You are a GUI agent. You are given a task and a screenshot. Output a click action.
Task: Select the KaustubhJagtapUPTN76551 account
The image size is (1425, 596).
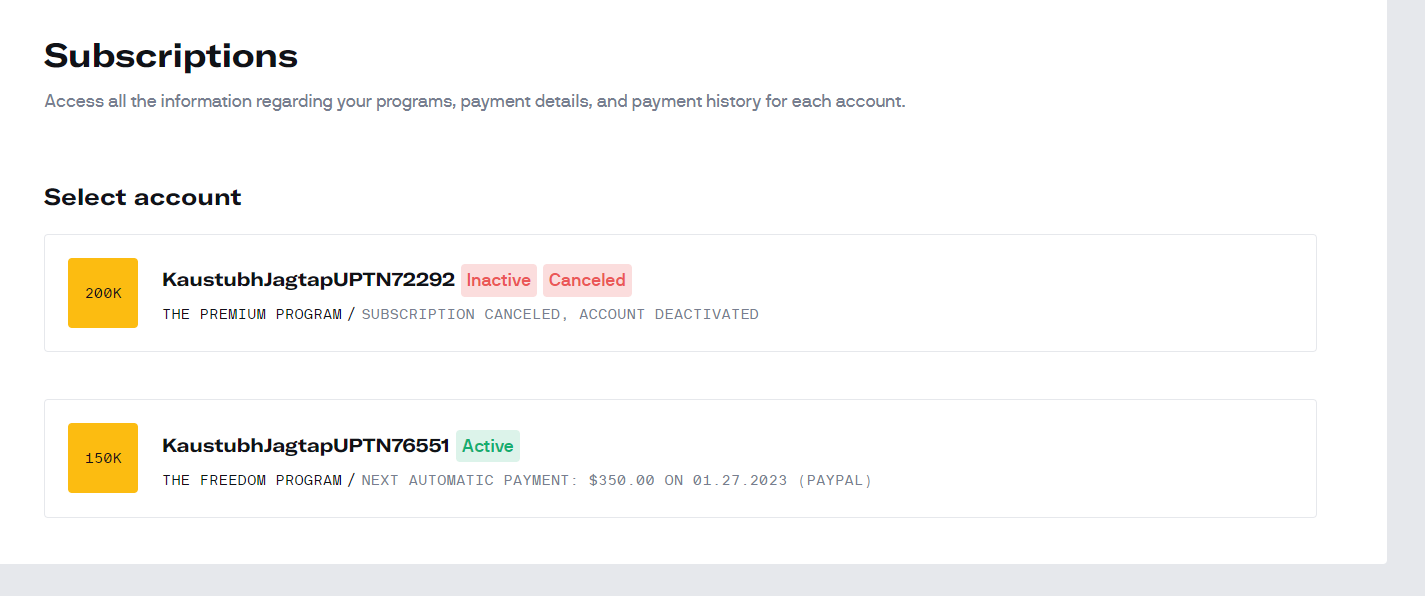click(305, 446)
